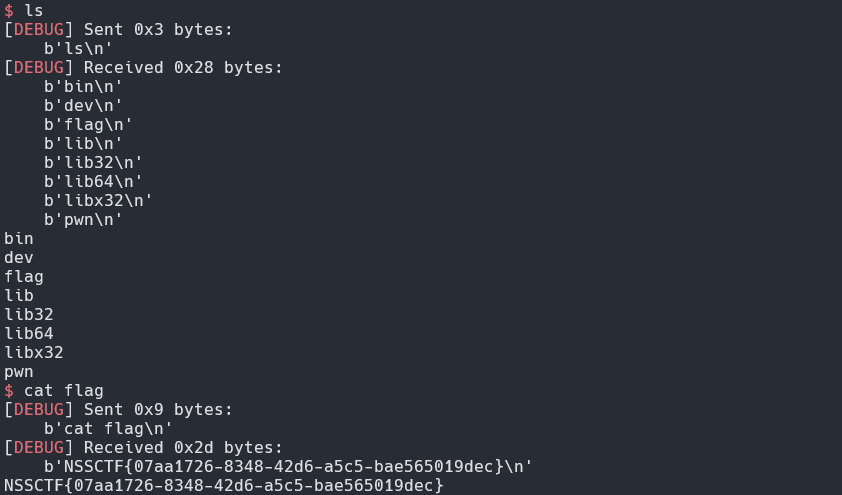Click the b'ls\n' sent bytes line
842x495 pixels.
point(78,48)
